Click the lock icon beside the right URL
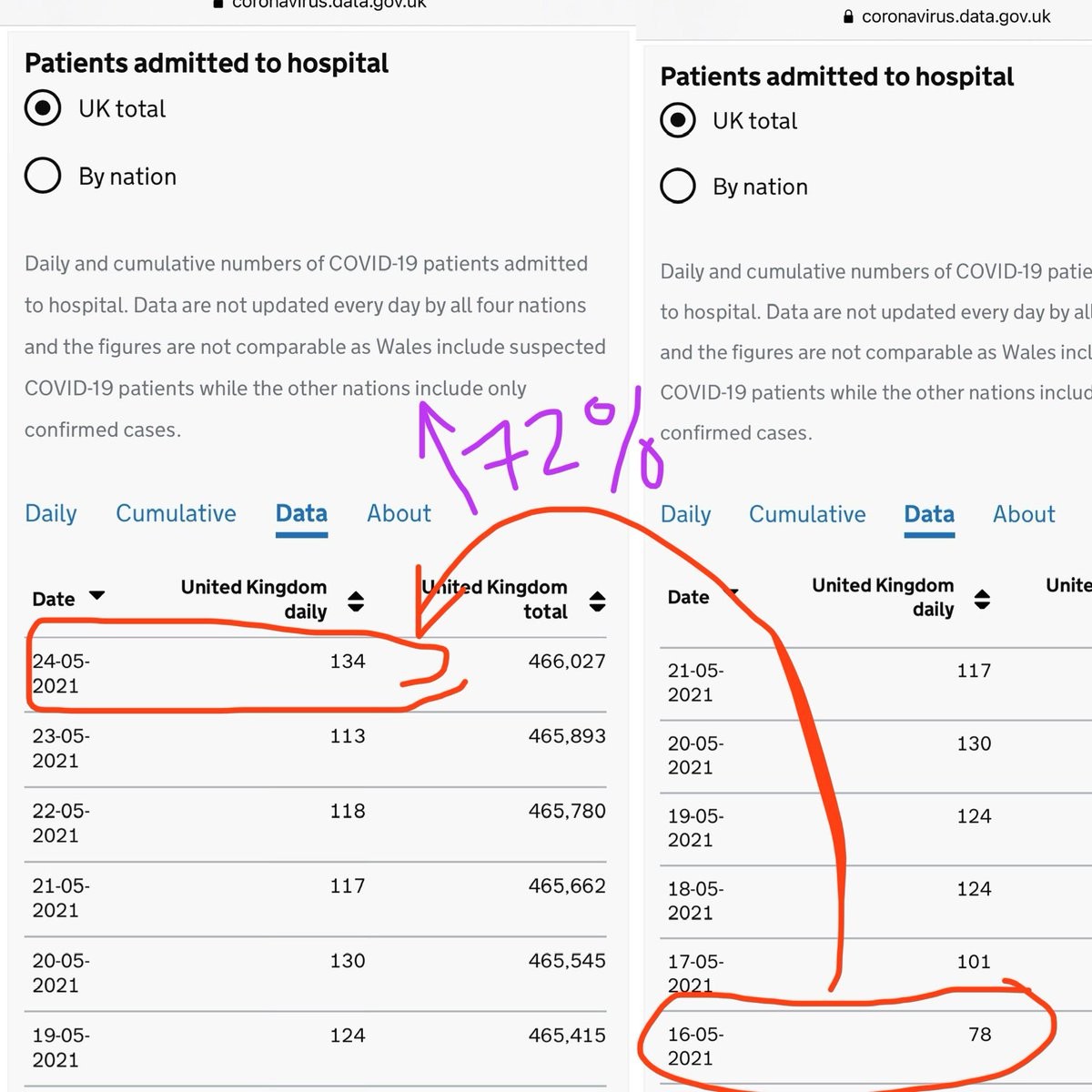1092x1092 pixels. click(x=848, y=16)
